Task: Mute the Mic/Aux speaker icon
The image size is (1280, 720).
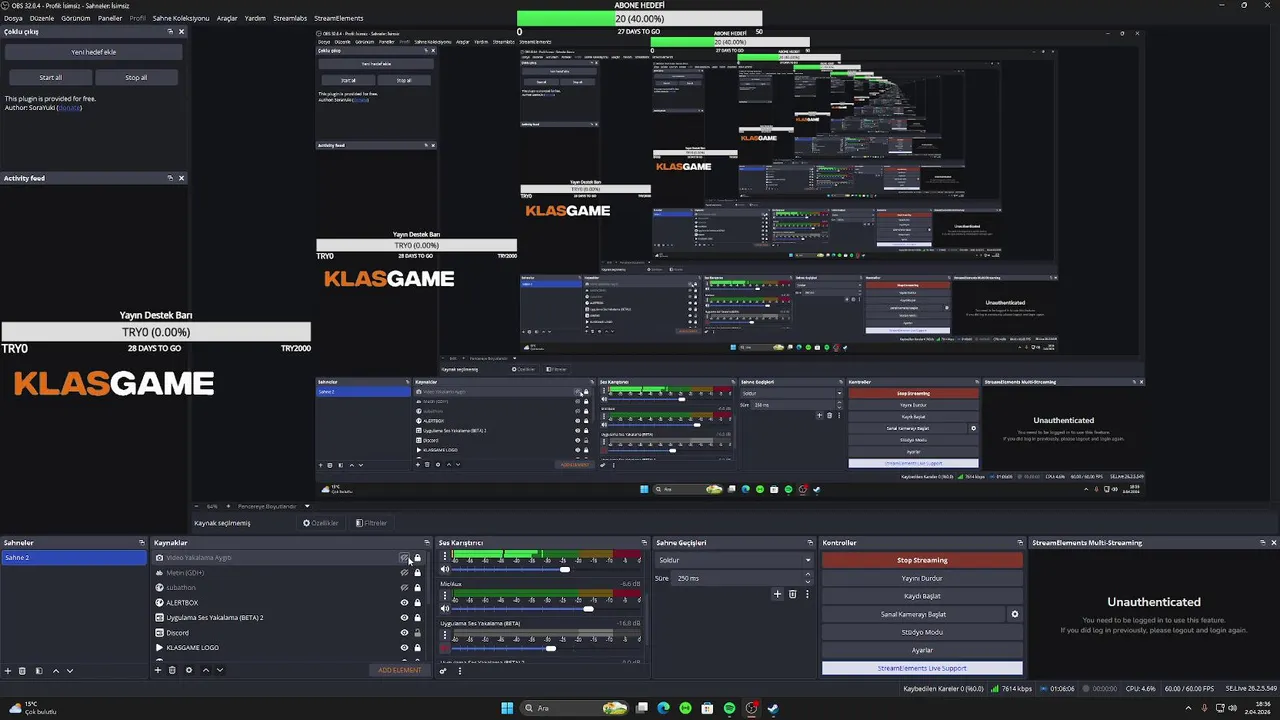Action: pos(446,608)
